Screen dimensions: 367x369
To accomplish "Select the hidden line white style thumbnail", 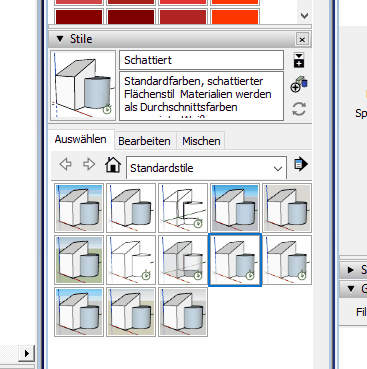I will pos(131,260).
